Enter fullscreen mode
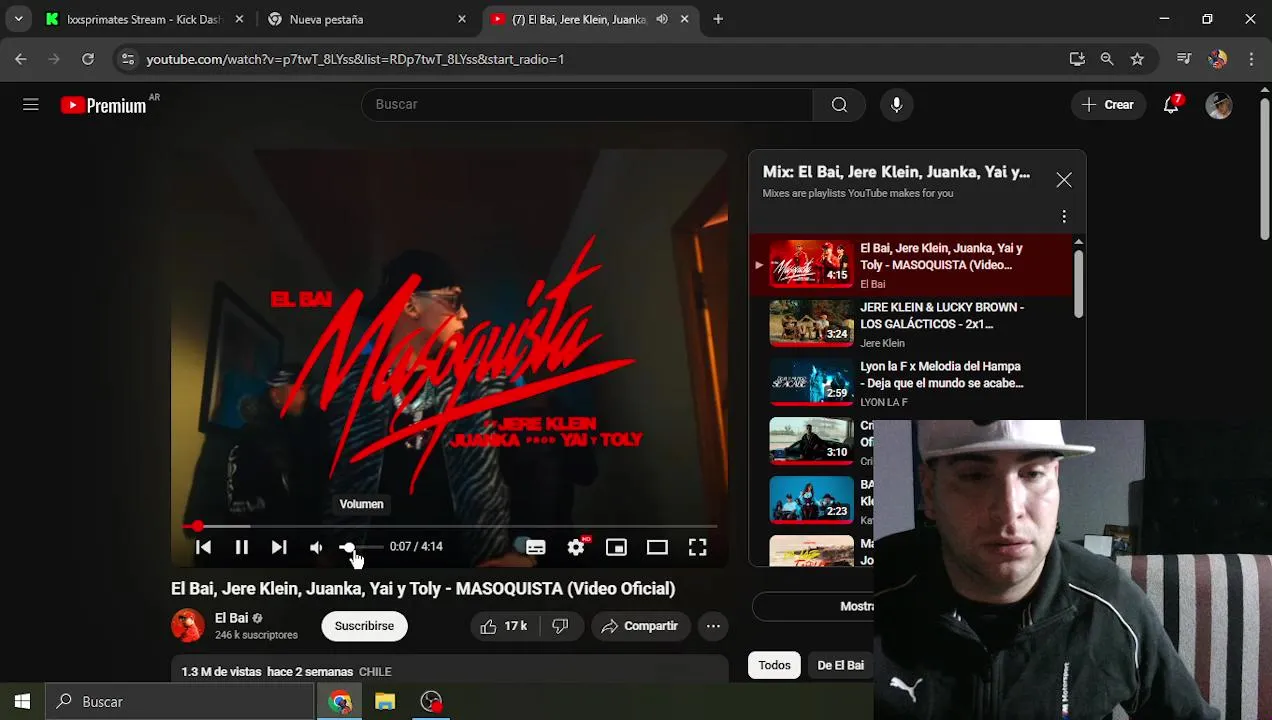The width and height of the screenshot is (1272, 720). click(697, 547)
